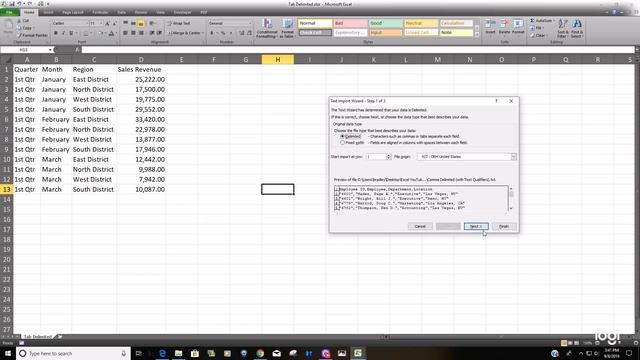This screenshot has width=640, height=360.
Task: Apply the Normal cell style
Action: (315, 23)
